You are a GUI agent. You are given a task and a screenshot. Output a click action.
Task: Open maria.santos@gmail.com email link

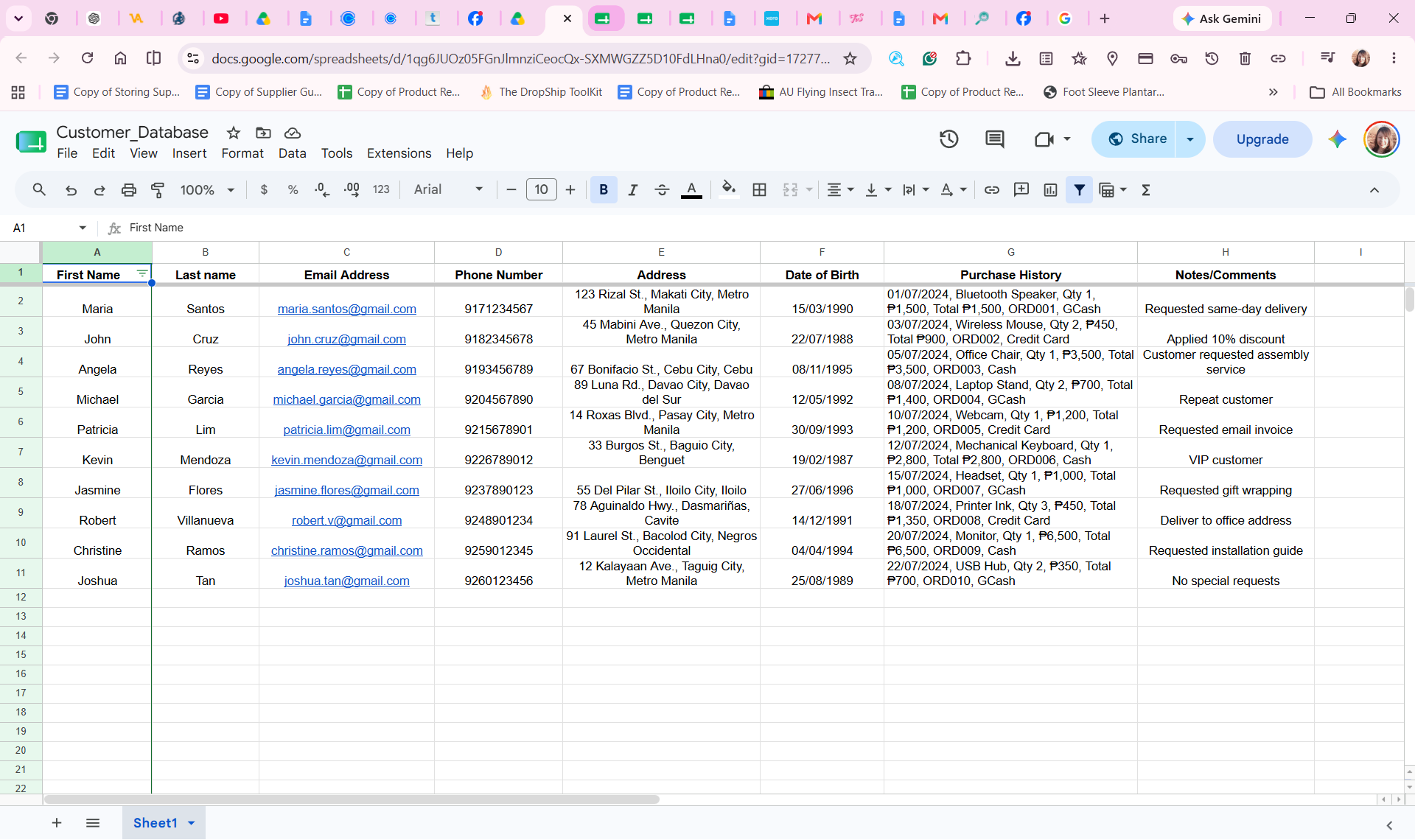tap(346, 309)
